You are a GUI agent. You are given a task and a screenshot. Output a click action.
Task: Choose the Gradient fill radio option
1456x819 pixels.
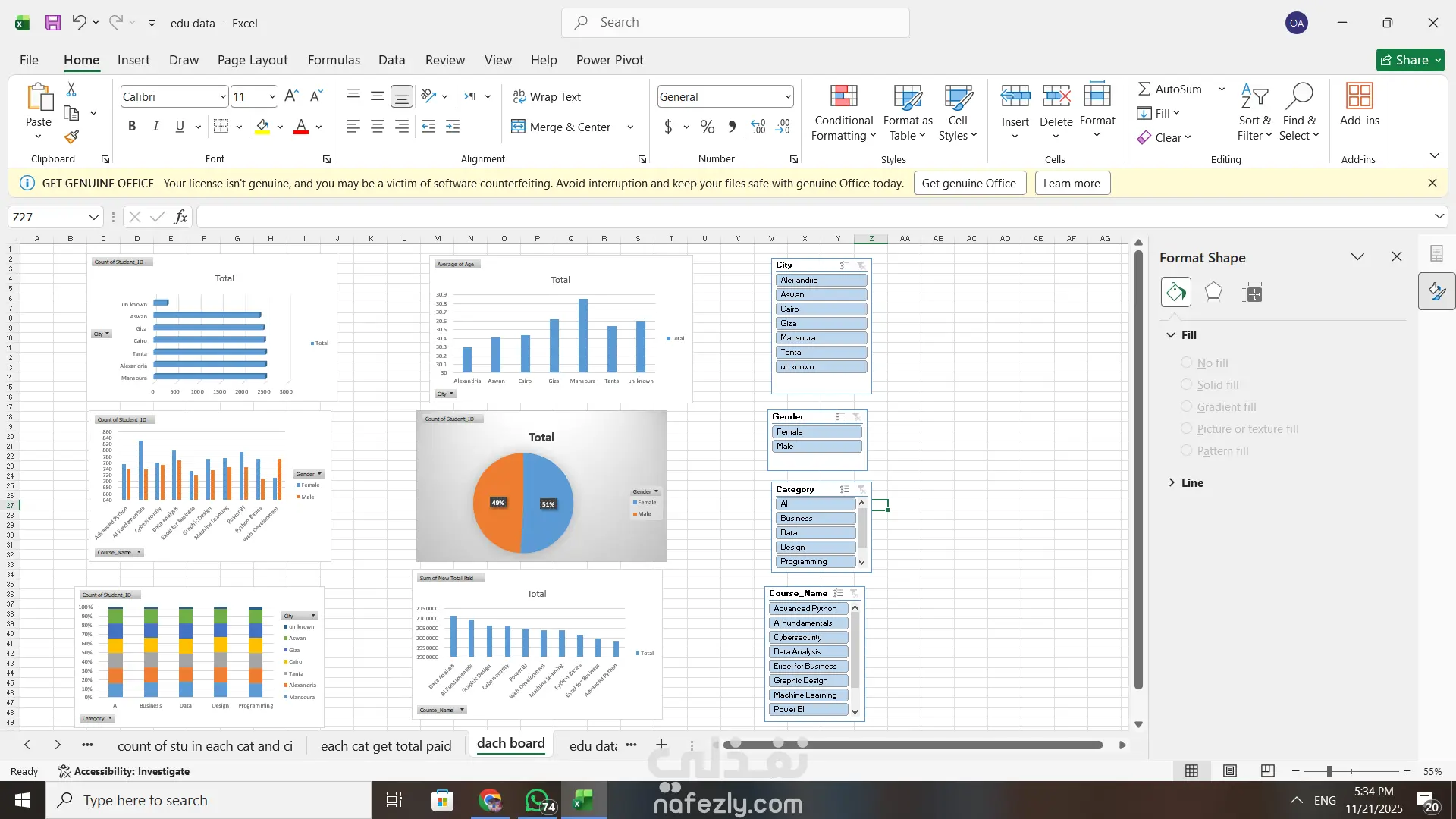(x=1186, y=406)
